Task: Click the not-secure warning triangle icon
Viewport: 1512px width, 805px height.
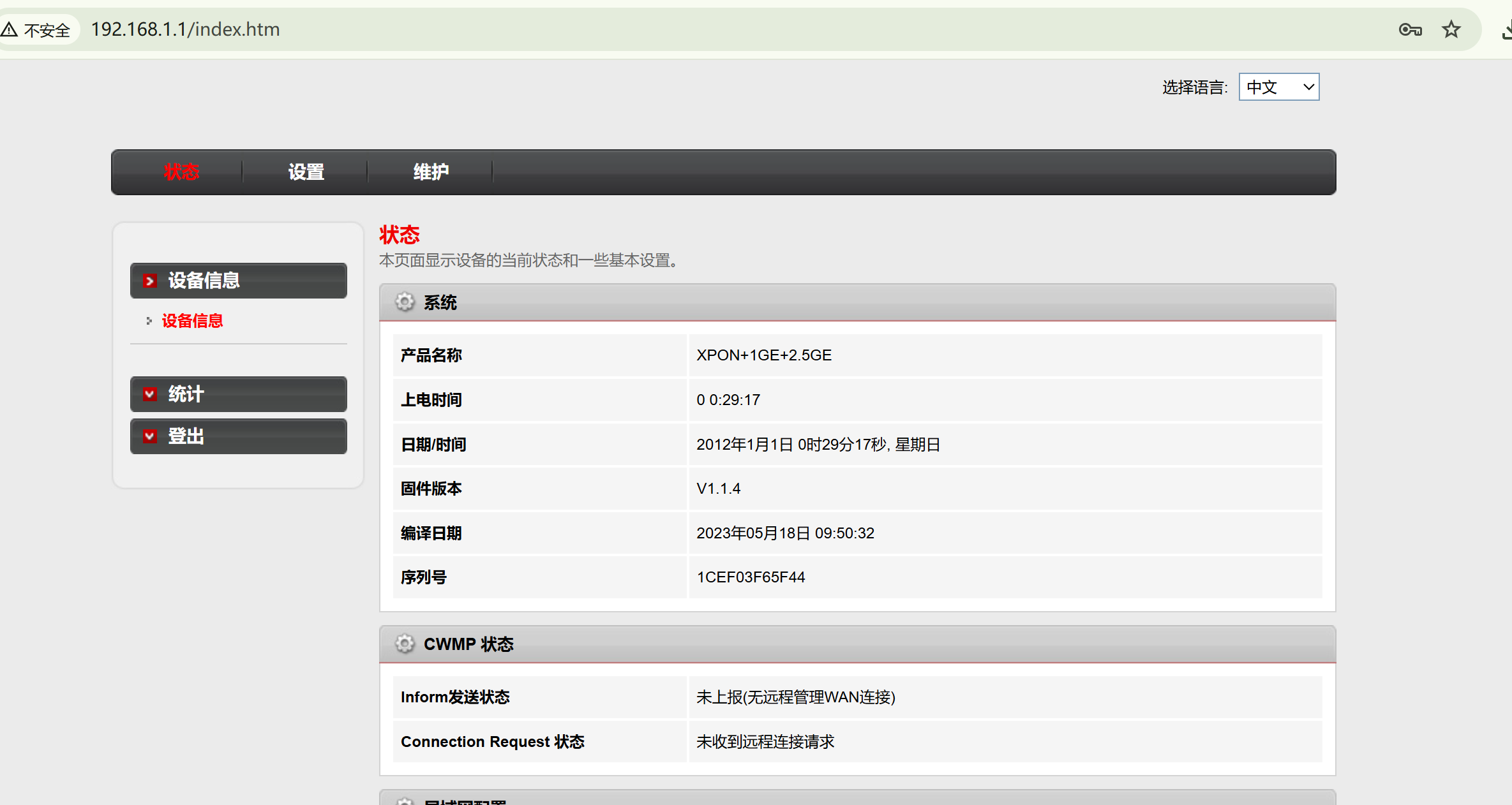Action: tap(9, 29)
